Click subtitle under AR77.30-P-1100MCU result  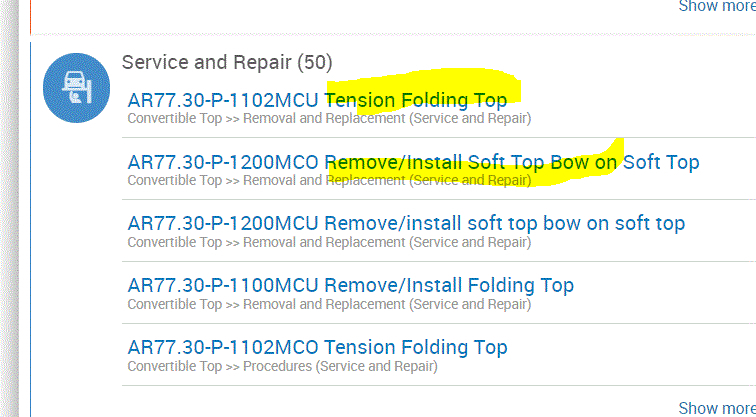(329, 304)
